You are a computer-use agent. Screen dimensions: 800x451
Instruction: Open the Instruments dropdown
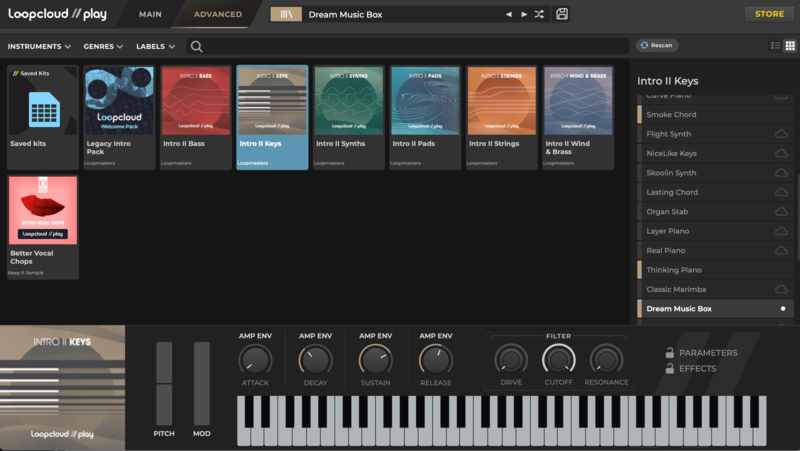[39, 46]
